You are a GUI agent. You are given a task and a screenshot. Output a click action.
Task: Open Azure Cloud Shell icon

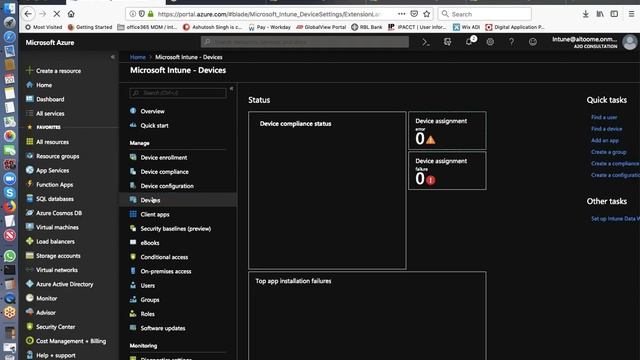[x=426, y=42]
